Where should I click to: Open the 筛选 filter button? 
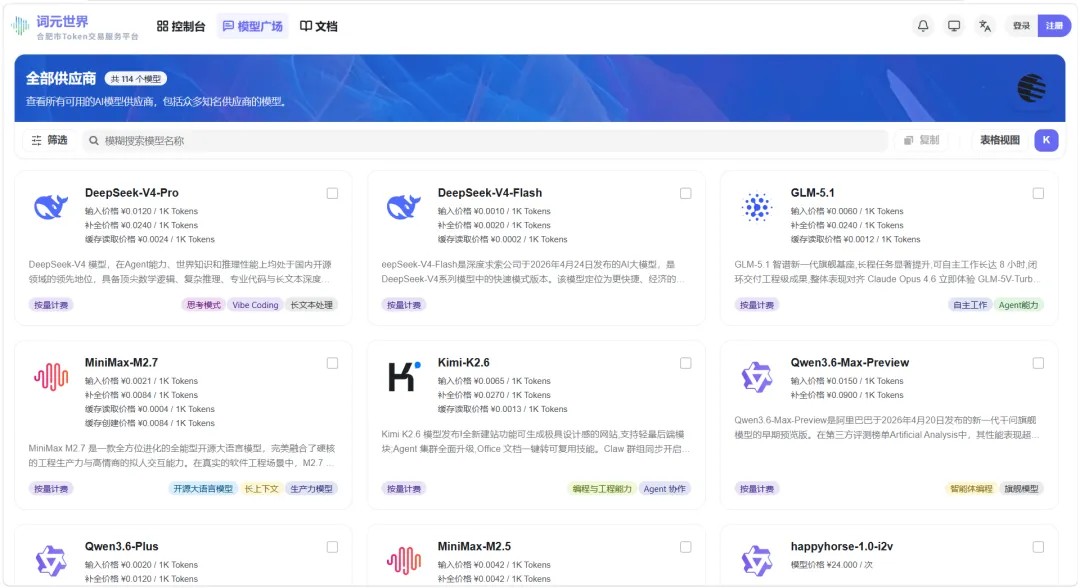(50, 140)
